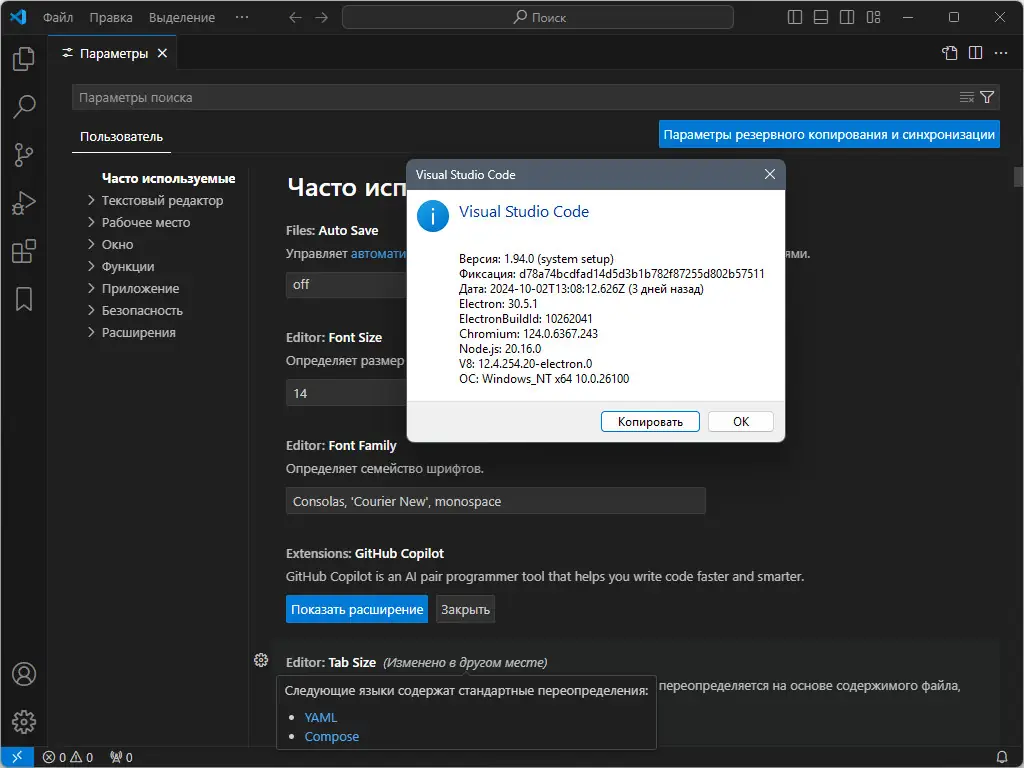Open the Manage gear menu
This screenshot has width=1024, height=768.
[22, 721]
